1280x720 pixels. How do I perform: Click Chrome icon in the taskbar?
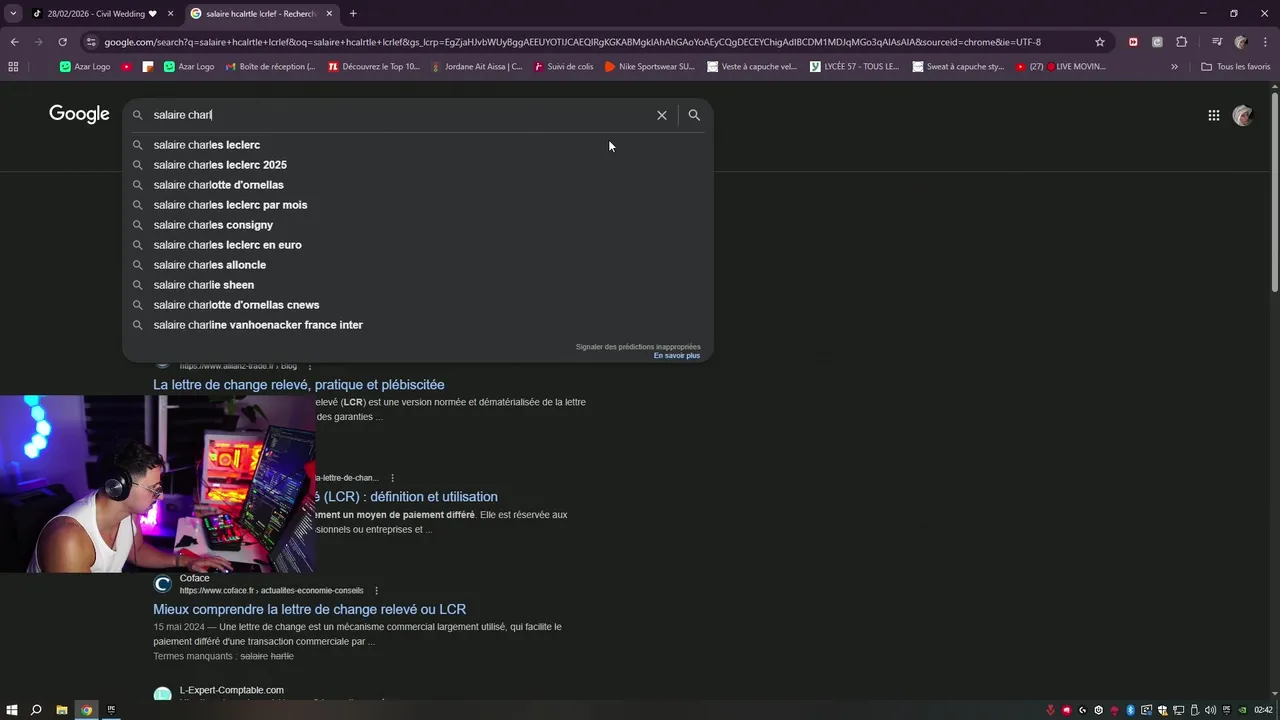[87, 710]
